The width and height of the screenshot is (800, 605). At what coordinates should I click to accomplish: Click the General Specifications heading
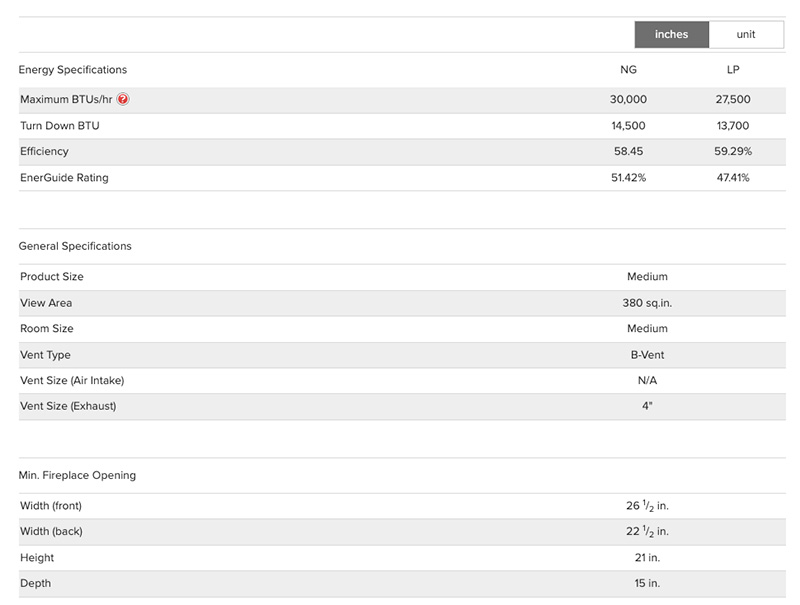(75, 246)
